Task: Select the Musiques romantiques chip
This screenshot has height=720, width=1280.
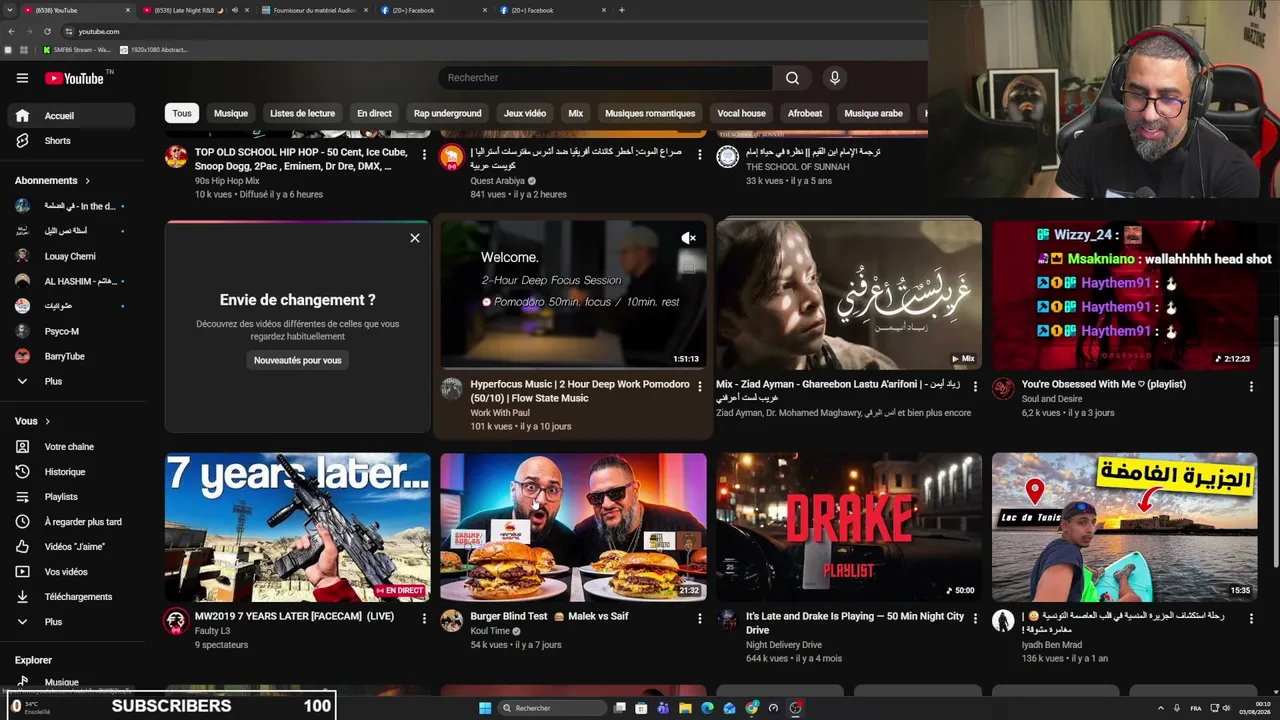Action: click(650, 113)
